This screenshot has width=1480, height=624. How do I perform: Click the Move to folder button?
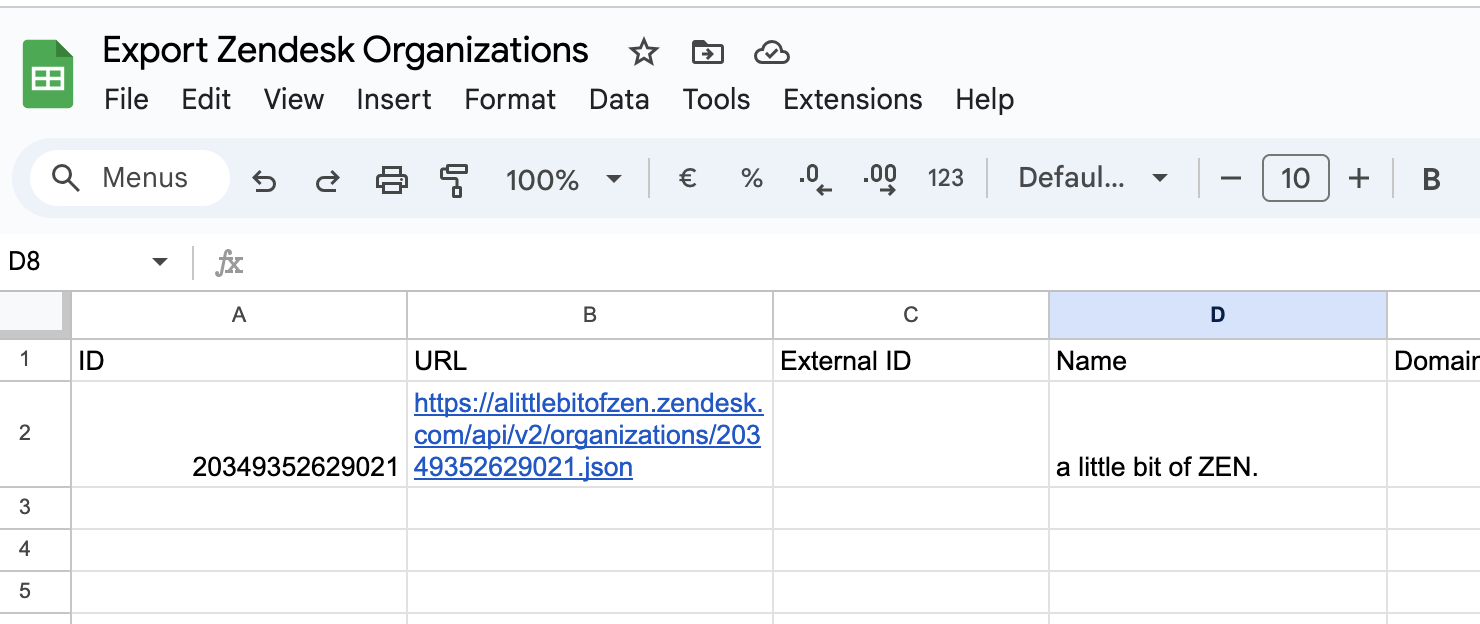coord(708,52)
